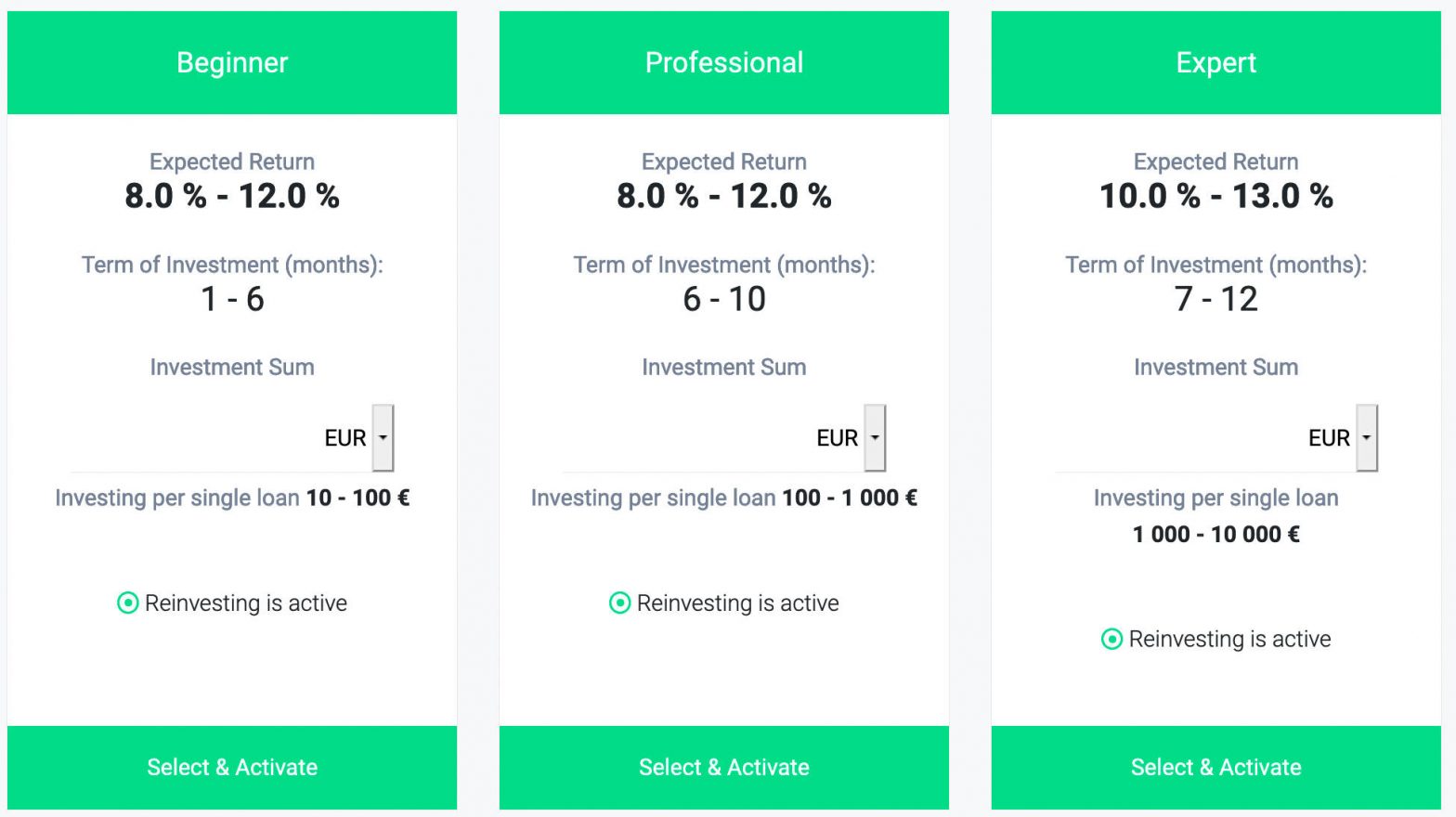Viewport: 1456px width, 817px height.
Task: Click 'Reinvesting is active' label in Beginner
Action: tap(246, 603)
